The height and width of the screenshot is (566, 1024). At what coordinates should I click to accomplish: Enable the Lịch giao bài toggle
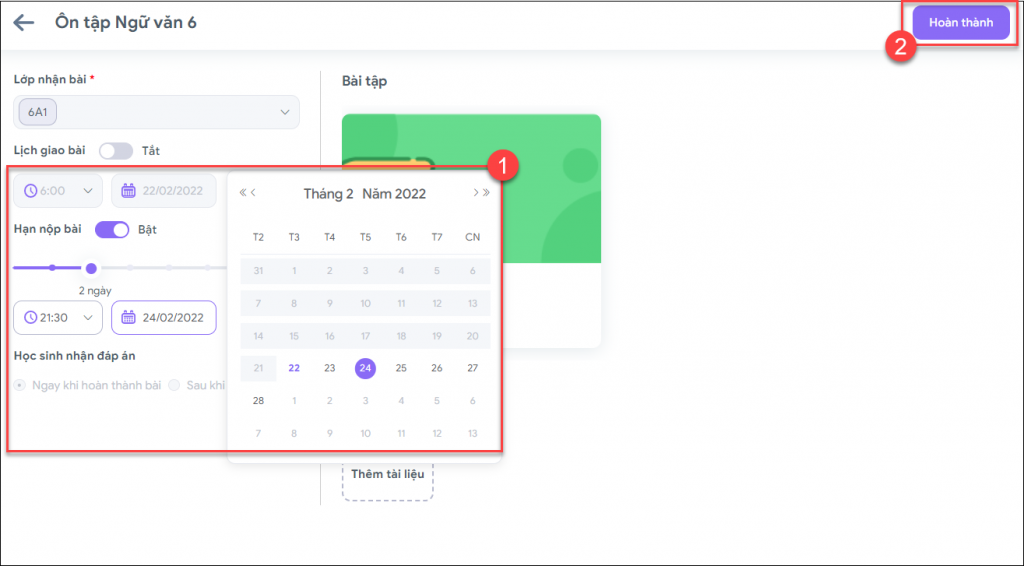tap(115, 151)
